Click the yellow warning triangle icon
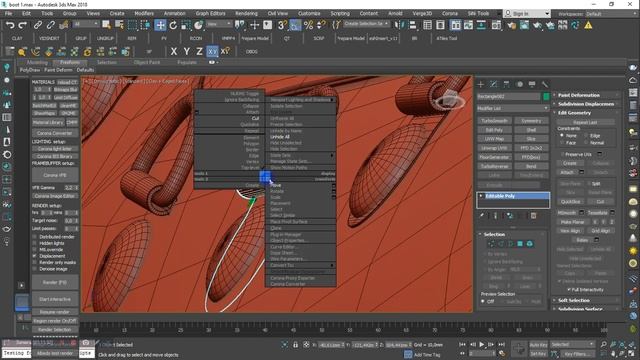Screen dimensions: 640x360 tap(588, 25)
